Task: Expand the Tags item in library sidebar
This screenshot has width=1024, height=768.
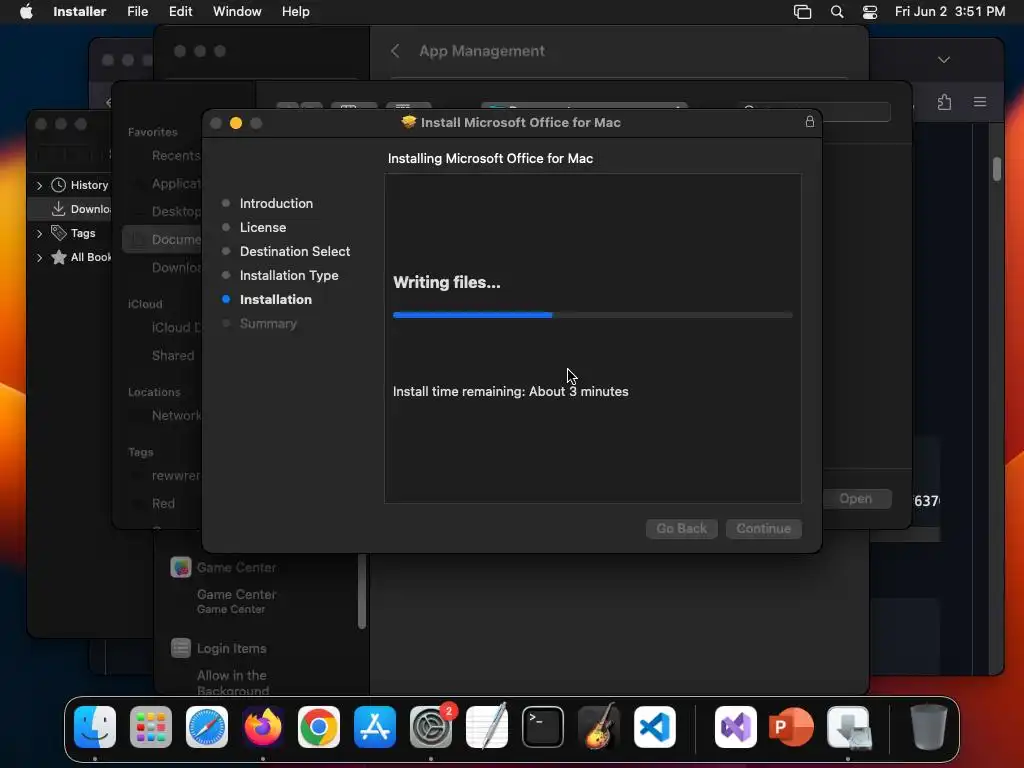Action: [39, 233]
